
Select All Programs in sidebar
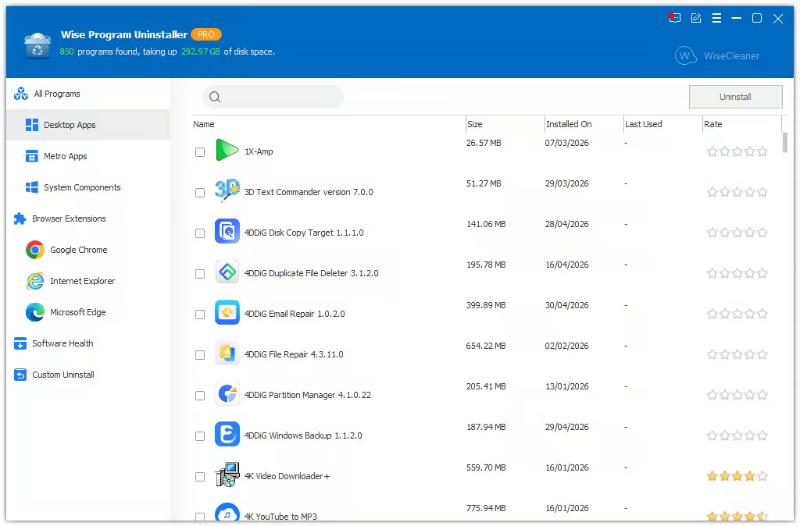pyautogui.click(x=88, y=94)
